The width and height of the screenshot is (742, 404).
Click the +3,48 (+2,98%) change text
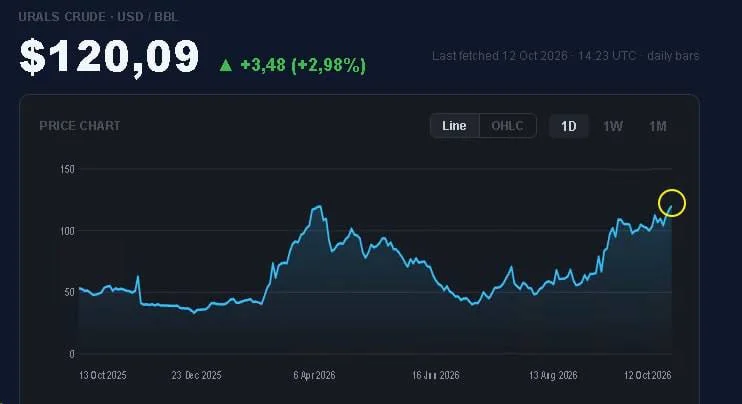pyautogui.click(x=303, y=65)
